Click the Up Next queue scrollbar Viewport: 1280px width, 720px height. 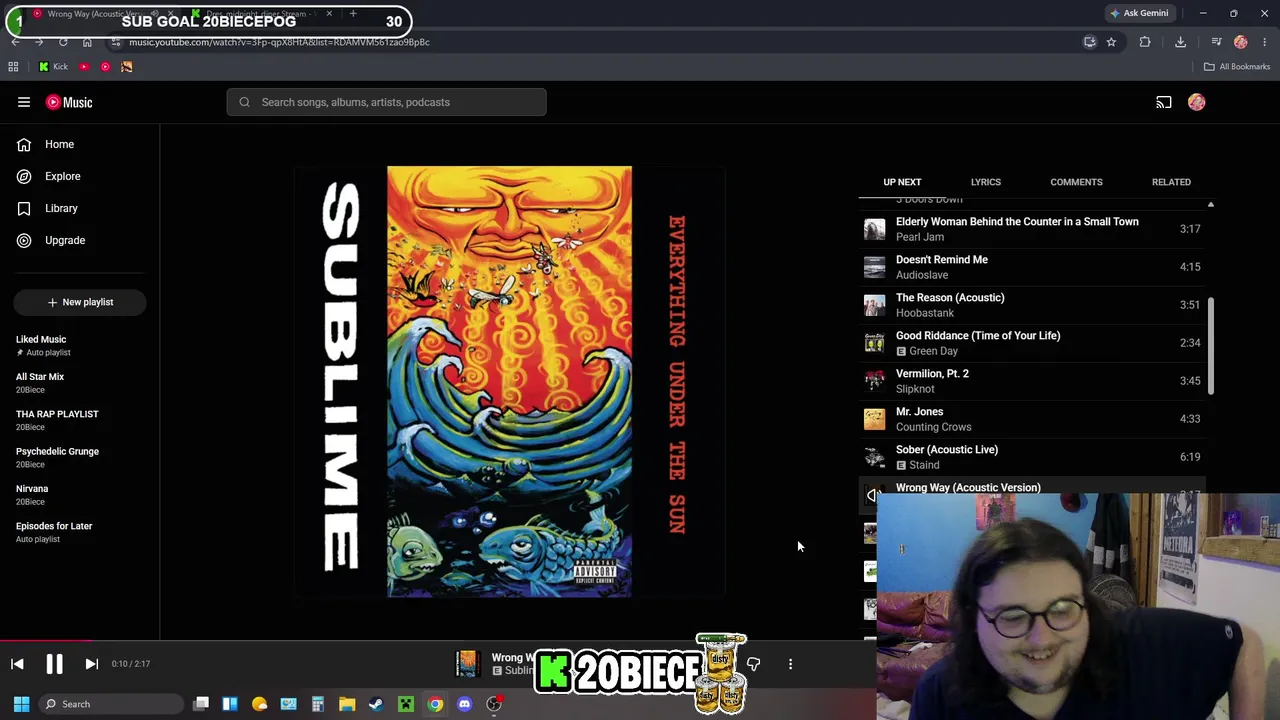click(1211, 345)
